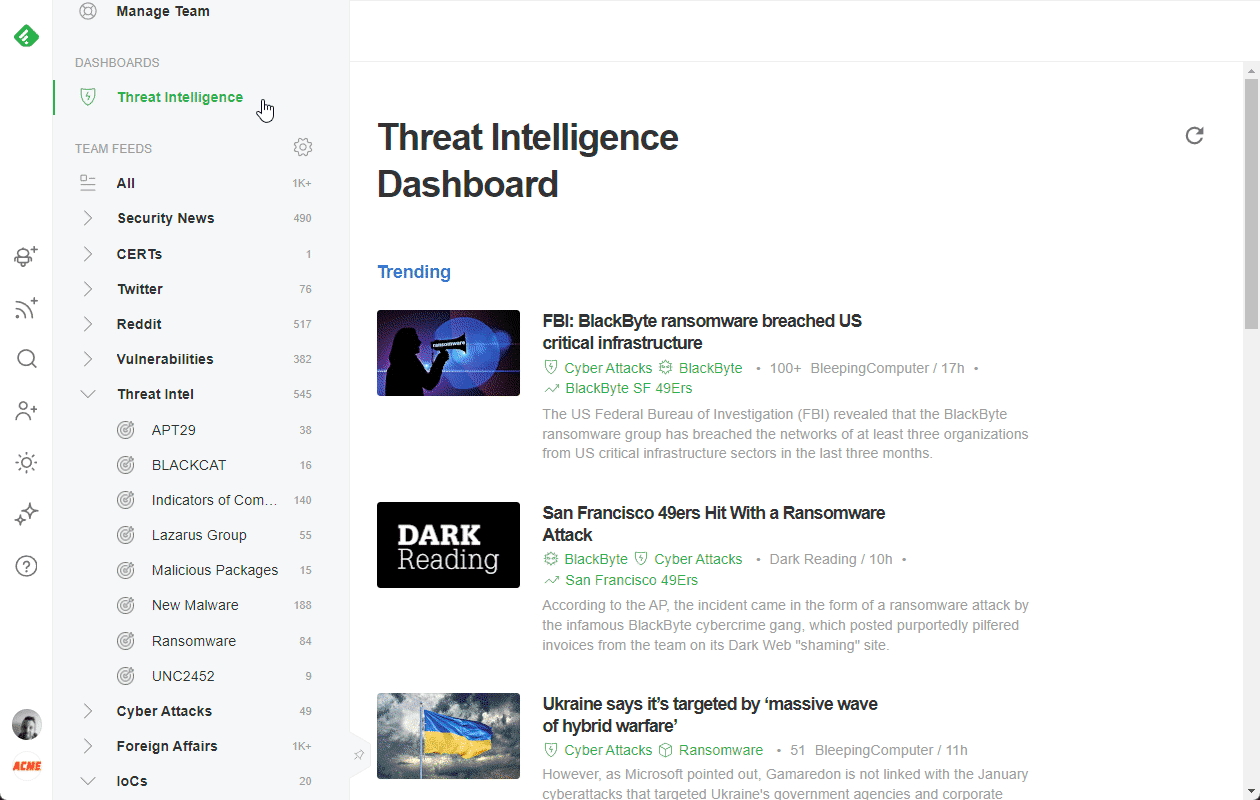This screenshot has height=800, width=1260.
Task: Open the Foreign Affairs feed
Action: pos(166,746)
